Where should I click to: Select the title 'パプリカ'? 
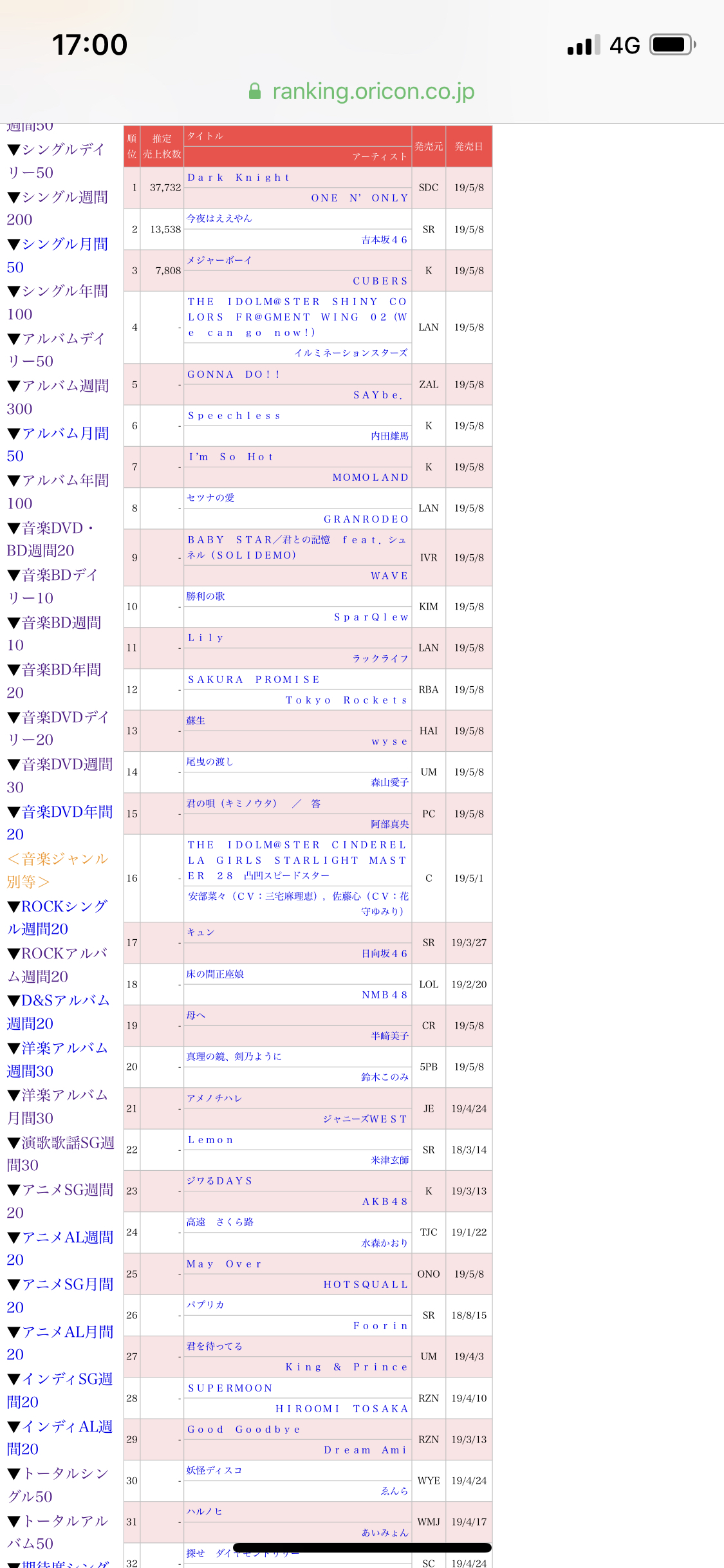(205, 1305)
